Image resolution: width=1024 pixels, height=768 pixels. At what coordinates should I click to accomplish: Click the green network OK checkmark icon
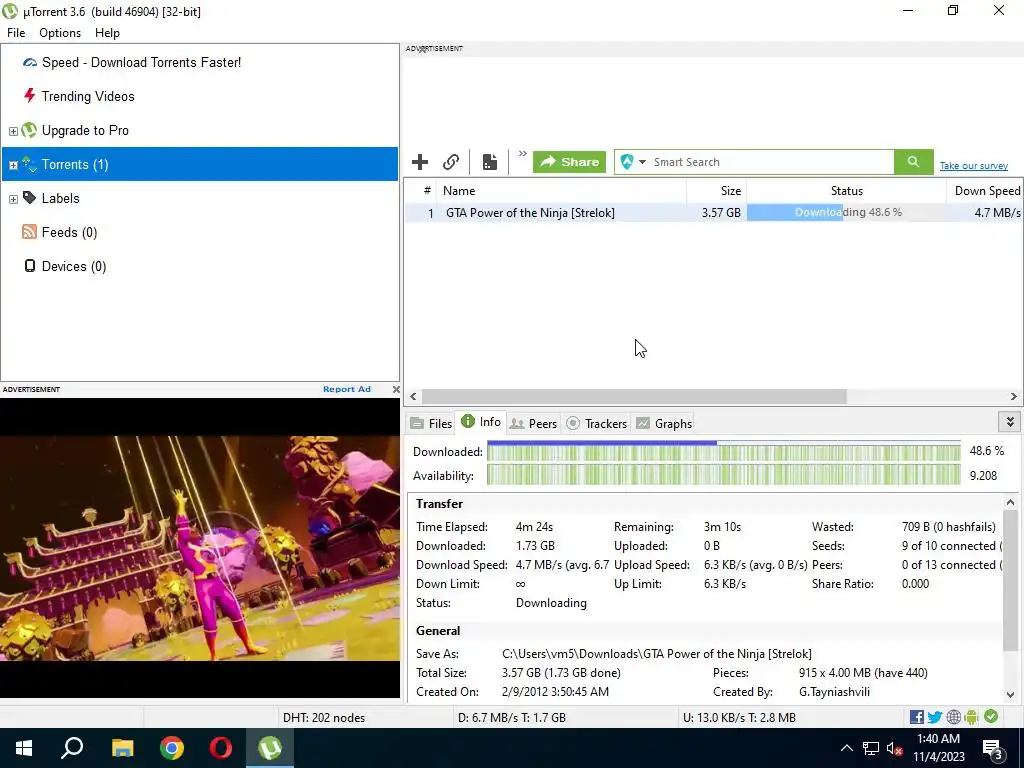(991, 716)
